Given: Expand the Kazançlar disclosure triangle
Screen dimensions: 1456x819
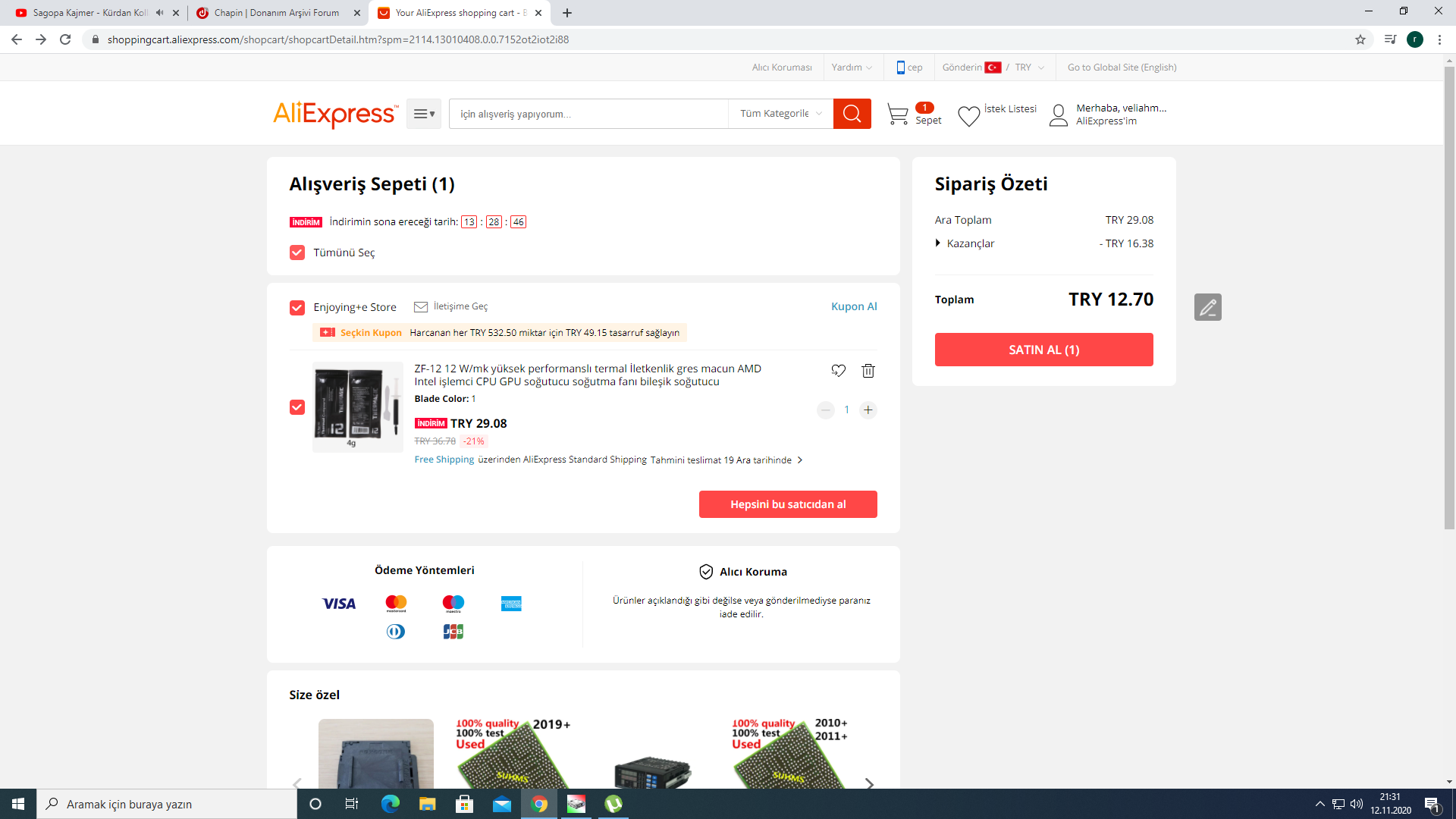Looking at the screenshot, I should 938,243.
